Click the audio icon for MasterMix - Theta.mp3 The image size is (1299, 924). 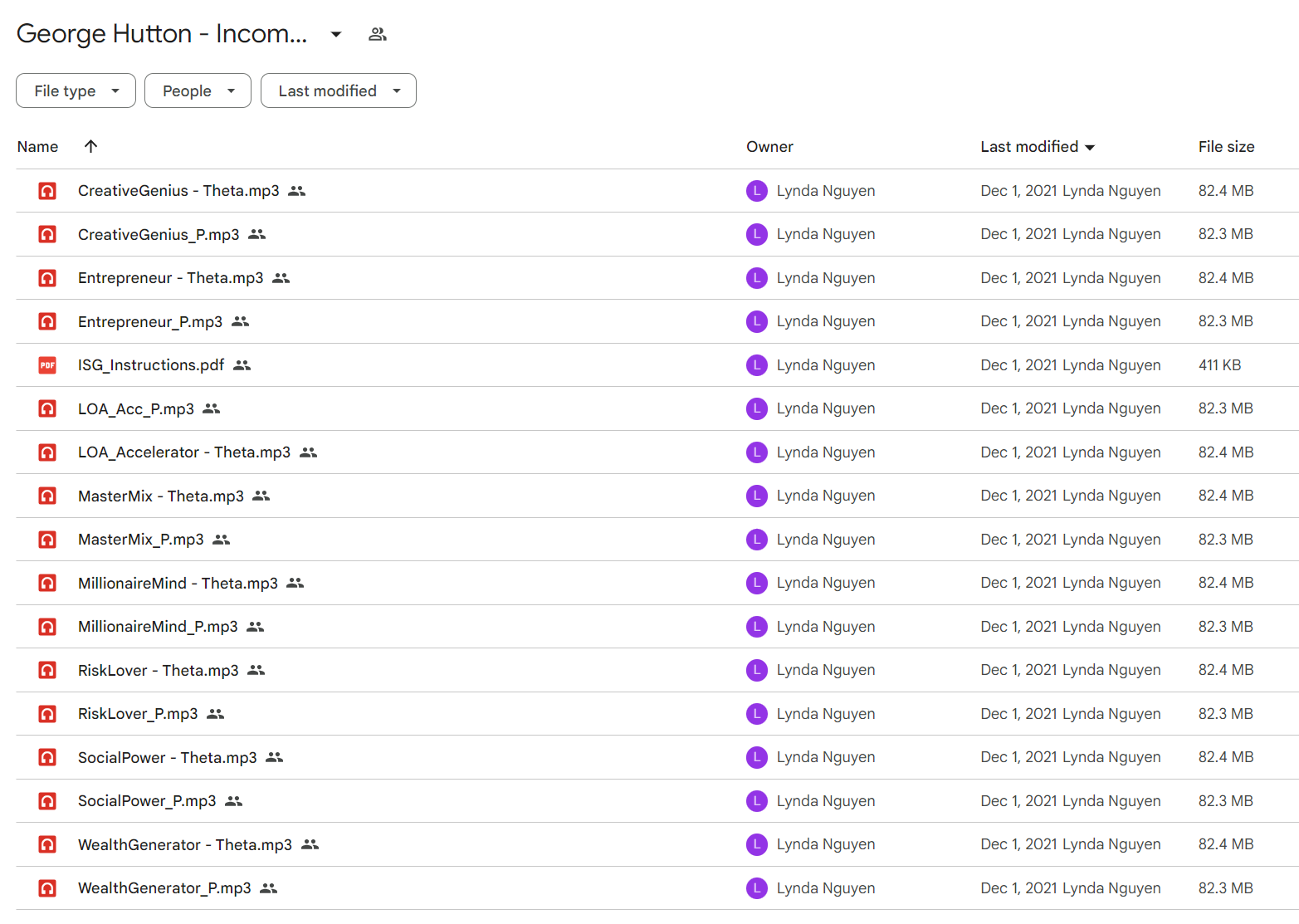tap(47, 496)
